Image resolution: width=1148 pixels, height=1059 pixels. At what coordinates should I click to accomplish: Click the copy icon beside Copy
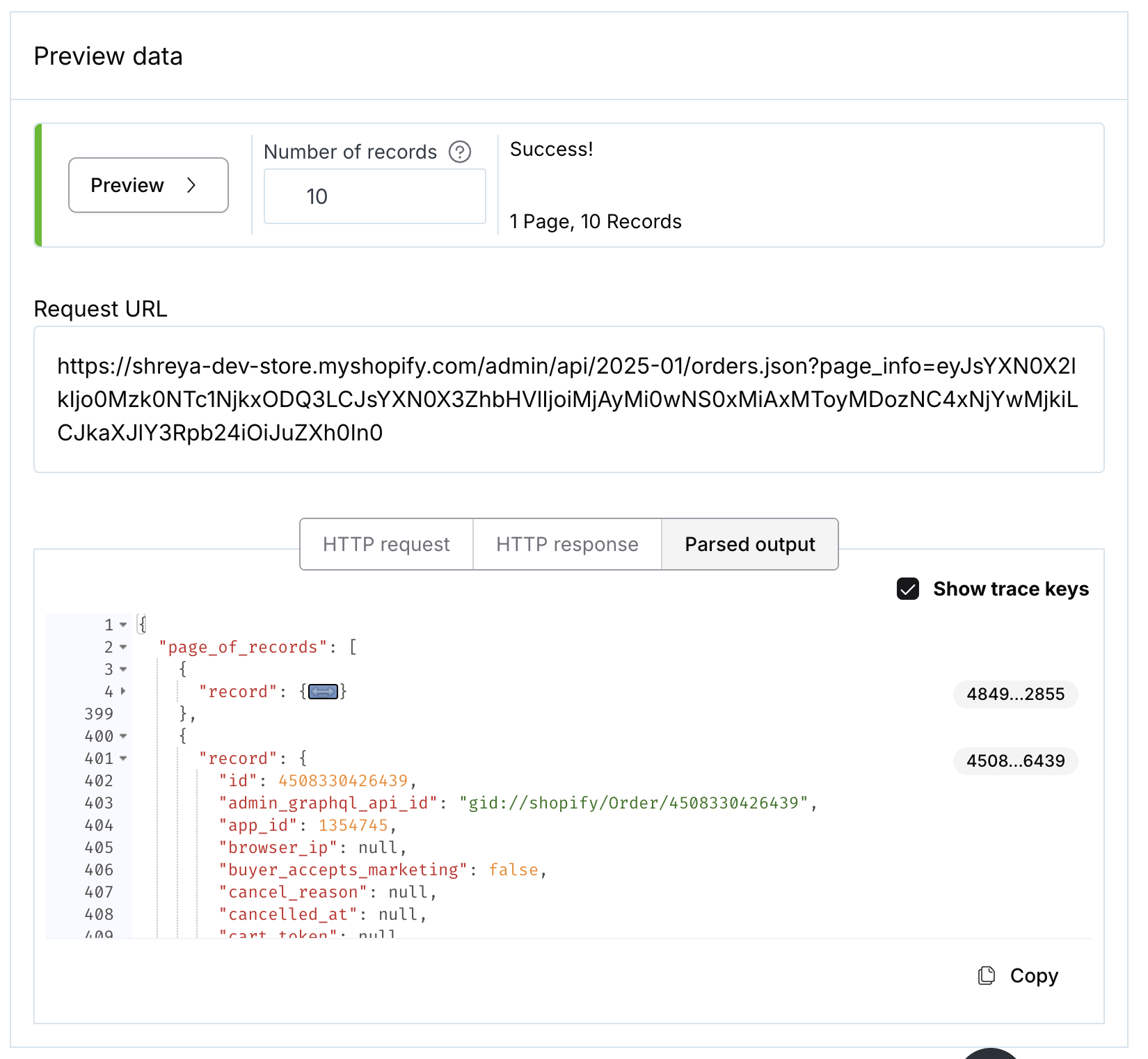coord(986,976)
